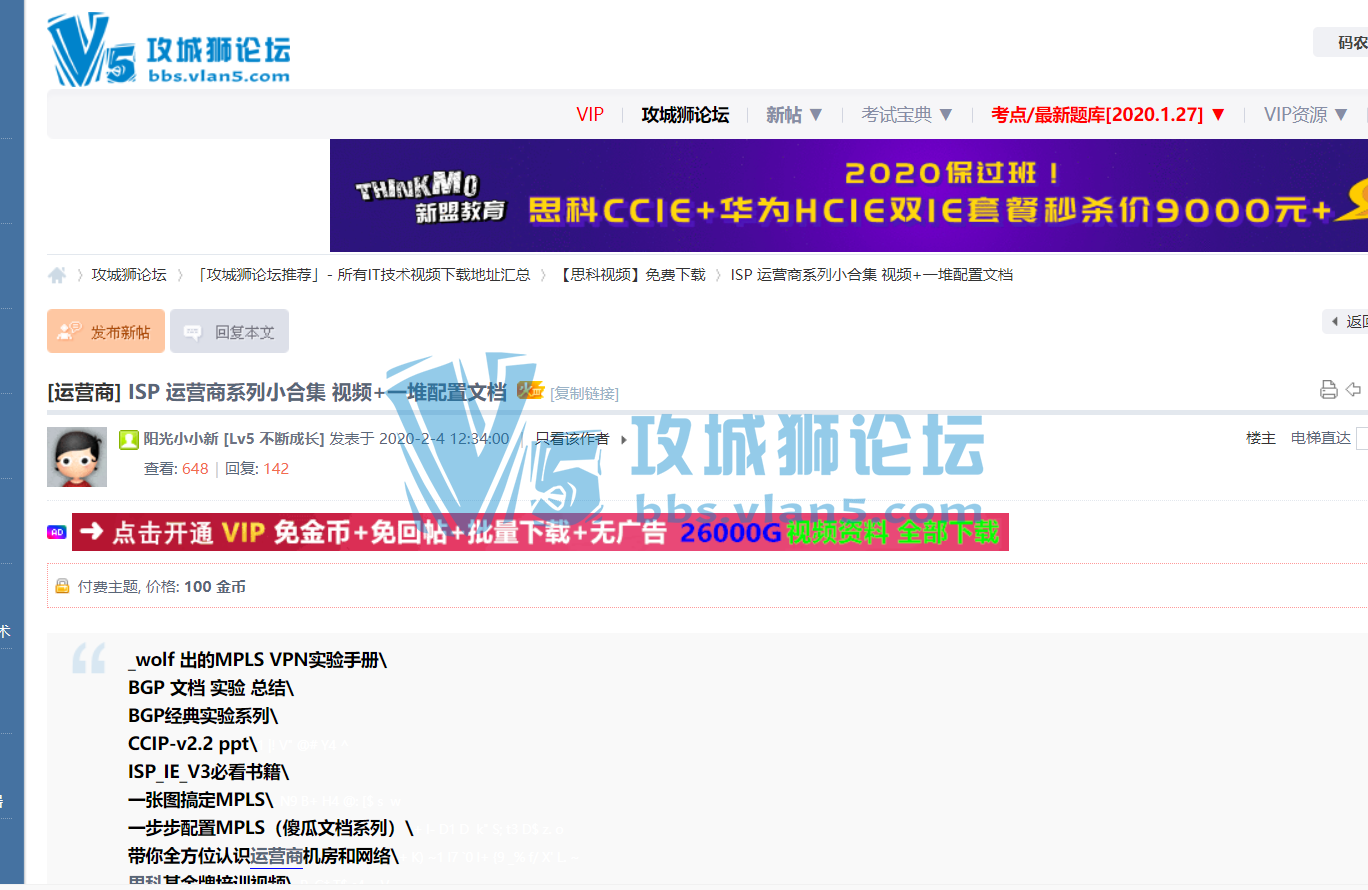Open breadcrumb ISP 运营商系列小合集 link
This screenshot has width=1368, height=890.
[x=871, y=274]
